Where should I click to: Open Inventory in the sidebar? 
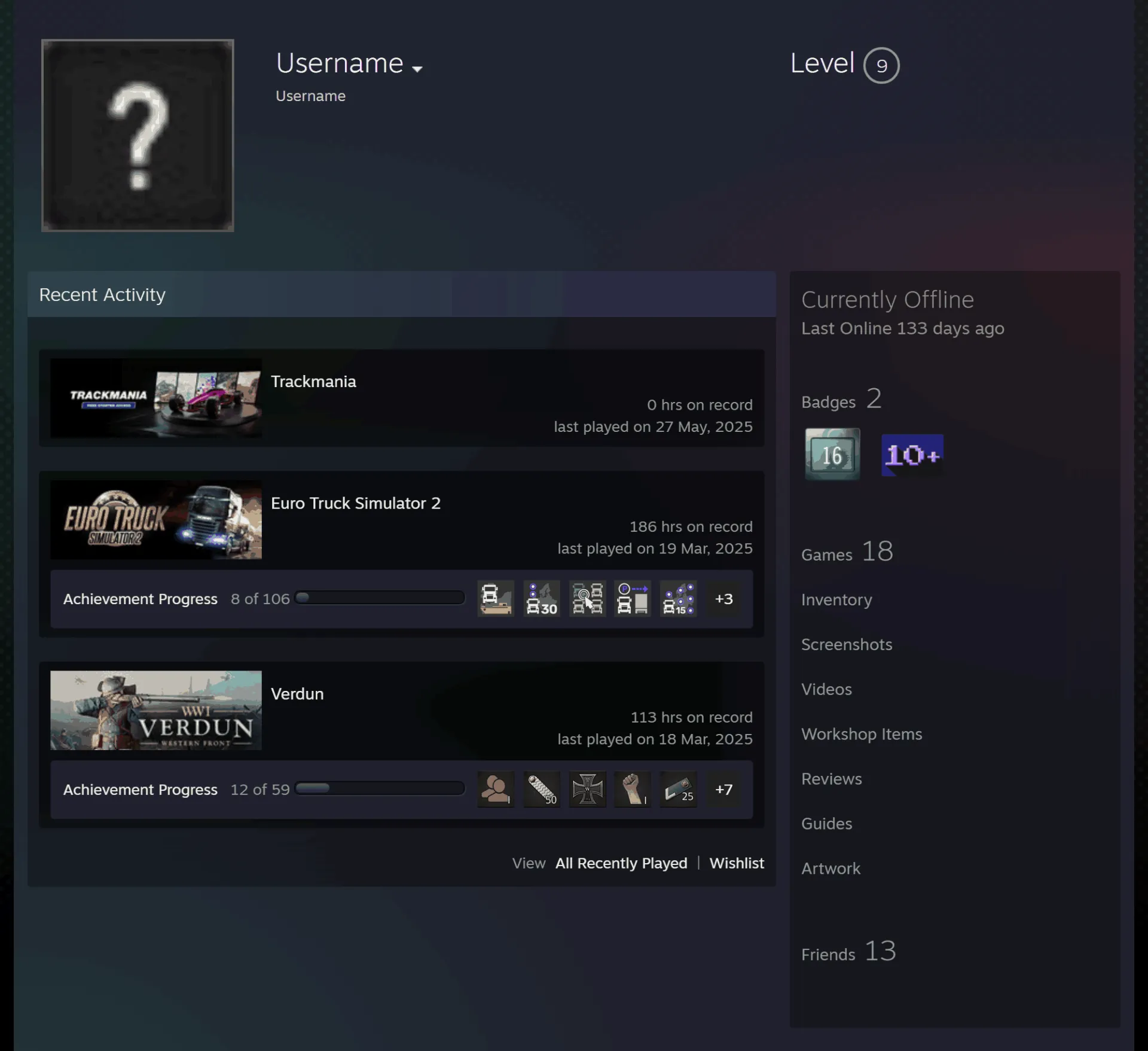pos(836,599)
